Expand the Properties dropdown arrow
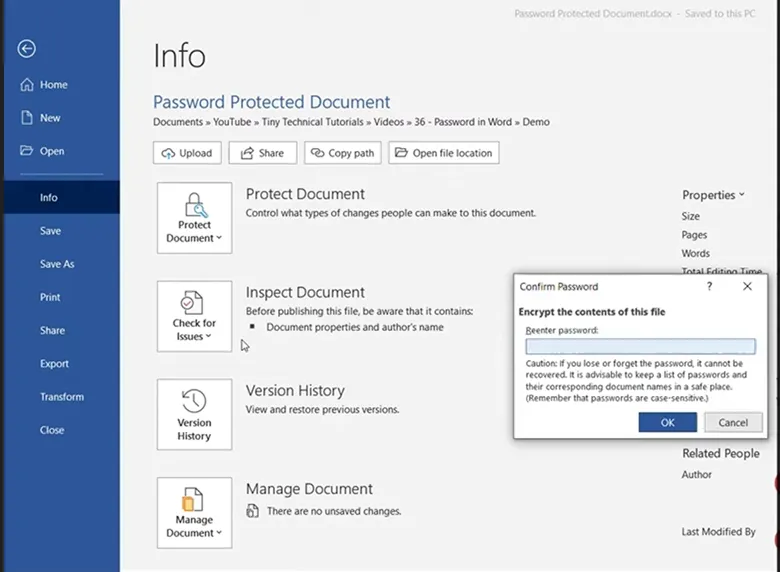Image resolution: width=780 pixels, height=572 pixels. 742,194
